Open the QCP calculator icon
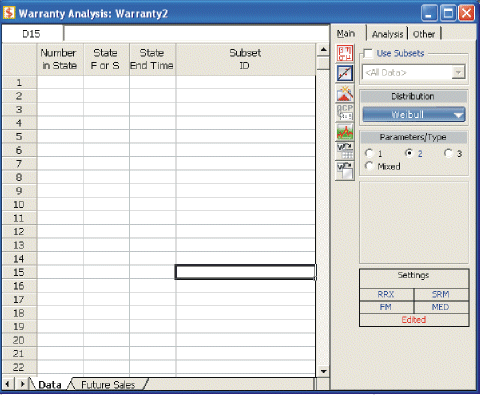Viewport: 480px width, 395px height. pyautogui.click(x=345, y=112)
